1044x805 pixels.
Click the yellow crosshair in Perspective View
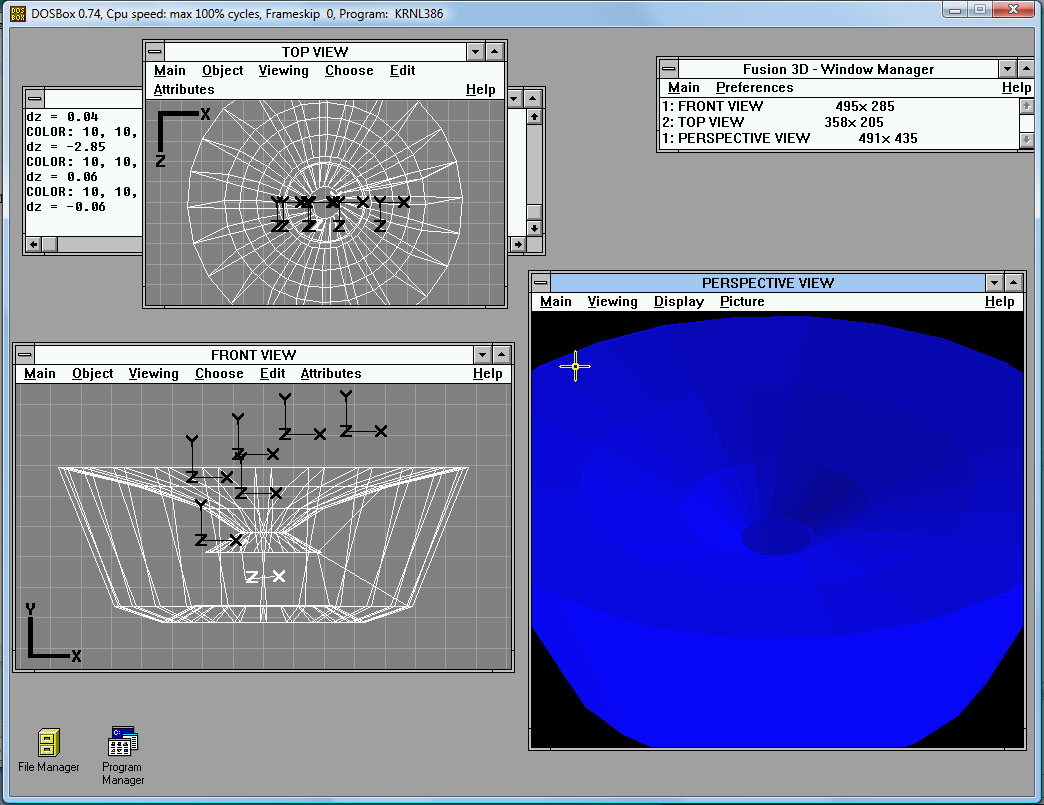coord(575,366)
